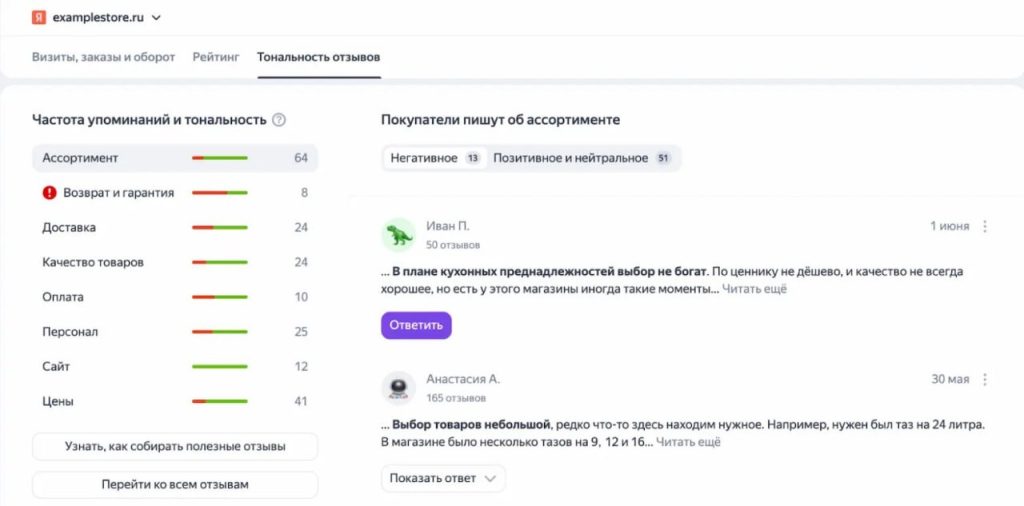This screenshot has width=1024, height=506.
Task: Open the Визиты, заказы и оборот tab
Action: pos(103,57)
